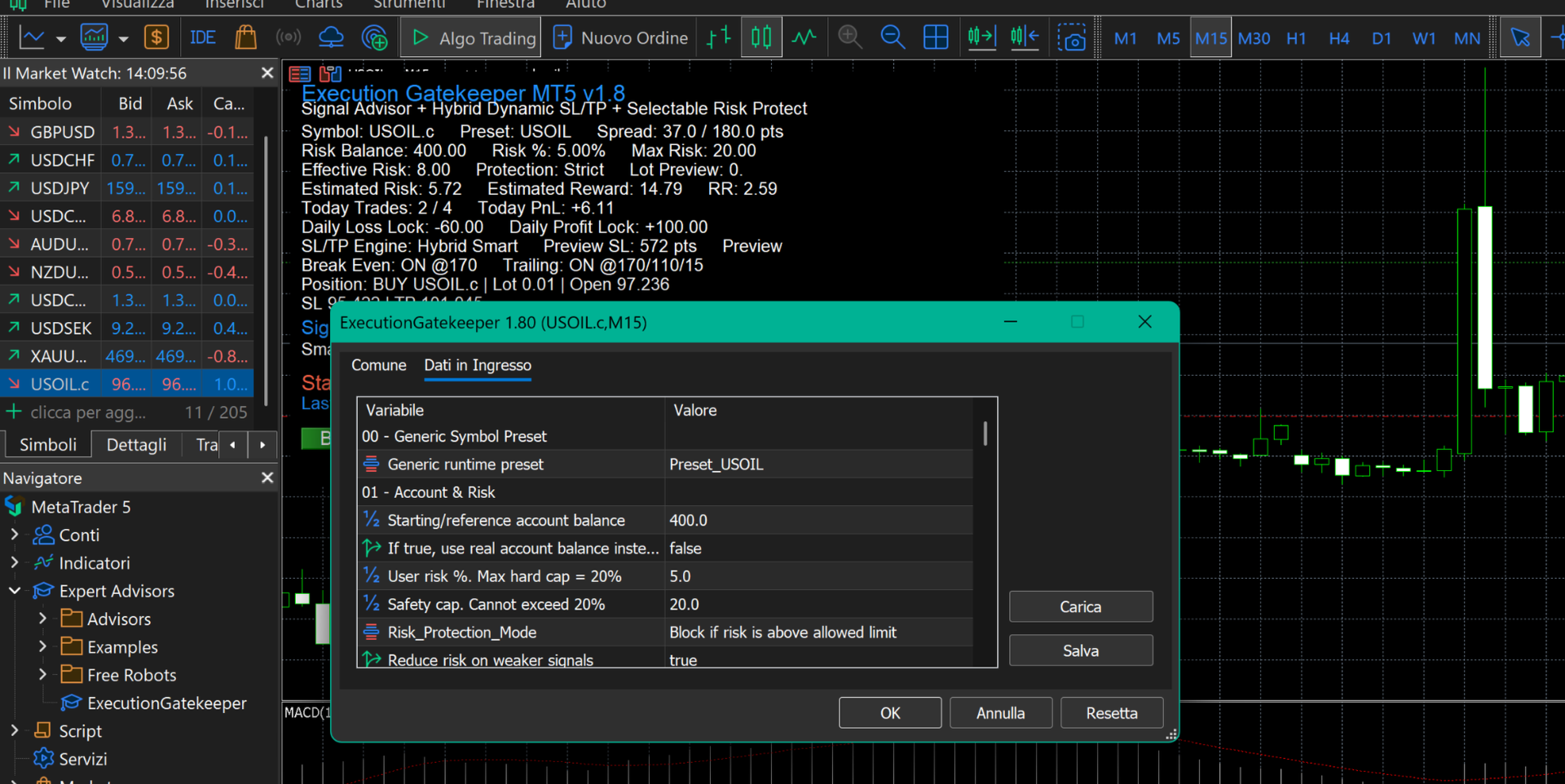Image resolution: width=1565 pixels, height=784 pixels.
Task: Switch the chart to line chart style
Action: (804, 38)
